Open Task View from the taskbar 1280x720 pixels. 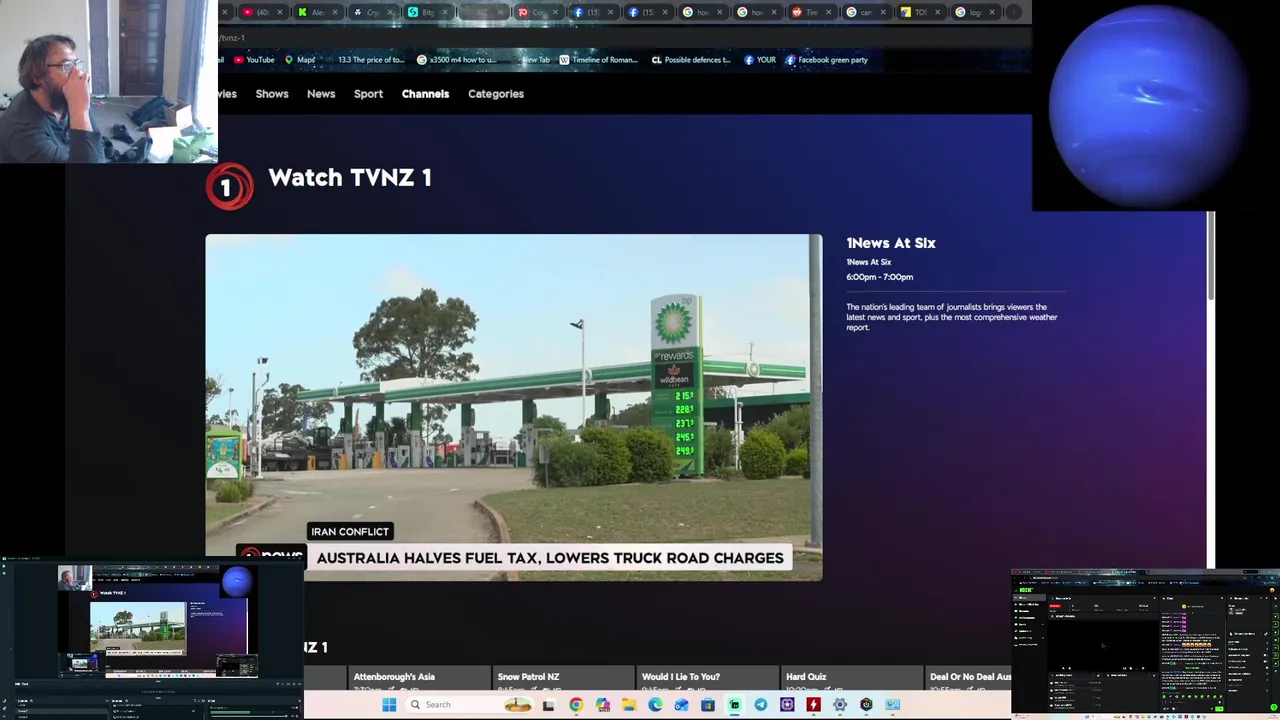coord(548,705)
